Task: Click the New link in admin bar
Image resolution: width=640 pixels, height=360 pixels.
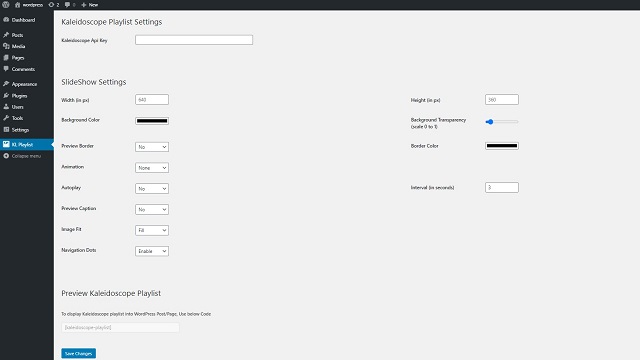Action: (x=89, y=5)
